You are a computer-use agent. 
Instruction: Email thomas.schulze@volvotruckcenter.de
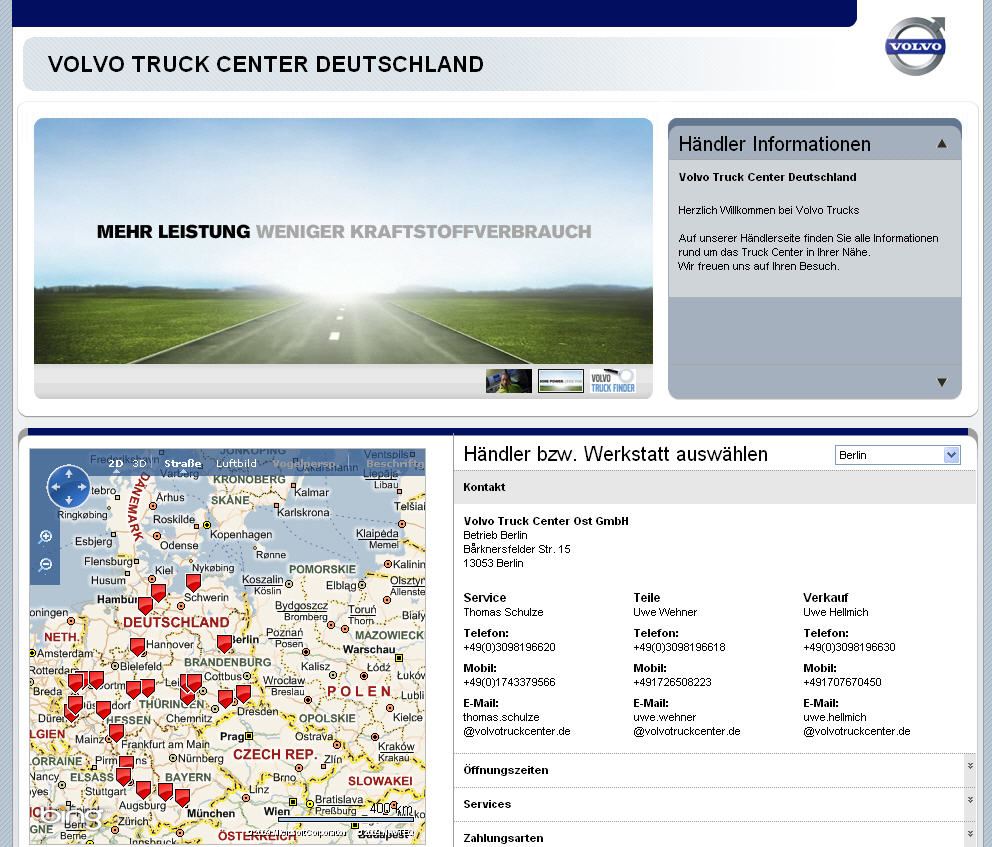point(516,724)
